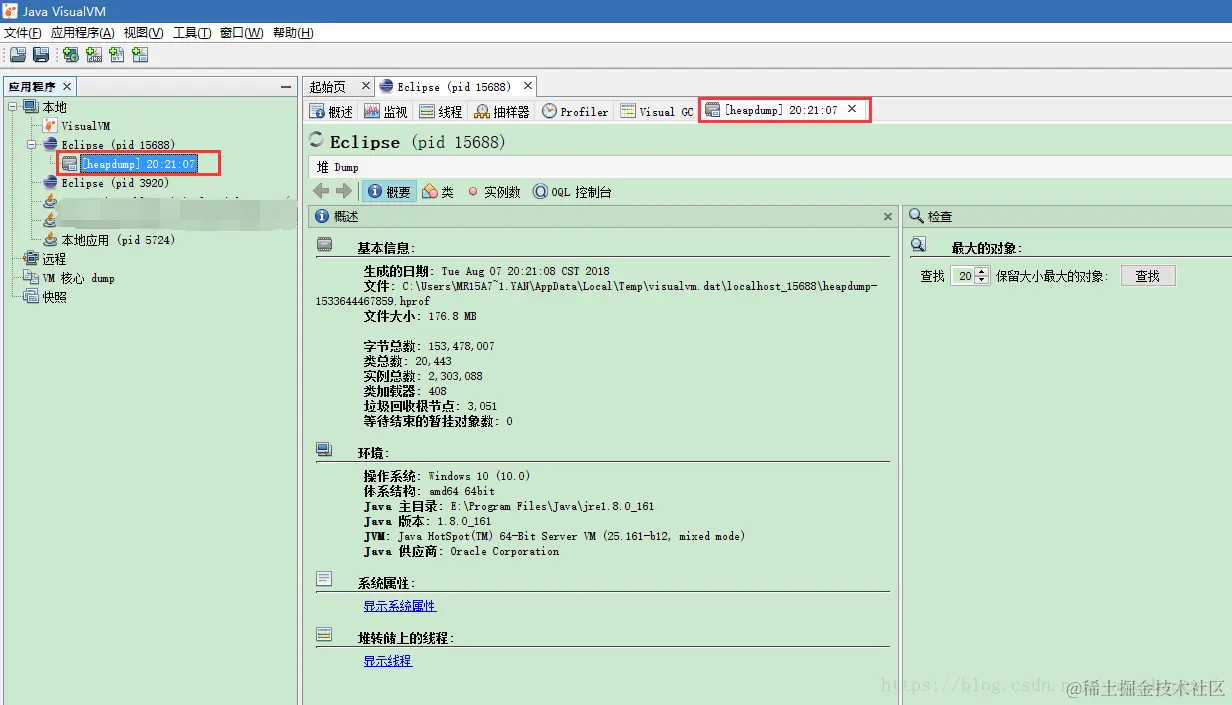Switch to the 线程 threads sub-tab
The width and height of the screenshot is (1232, 705).
(x=441, y=112)
